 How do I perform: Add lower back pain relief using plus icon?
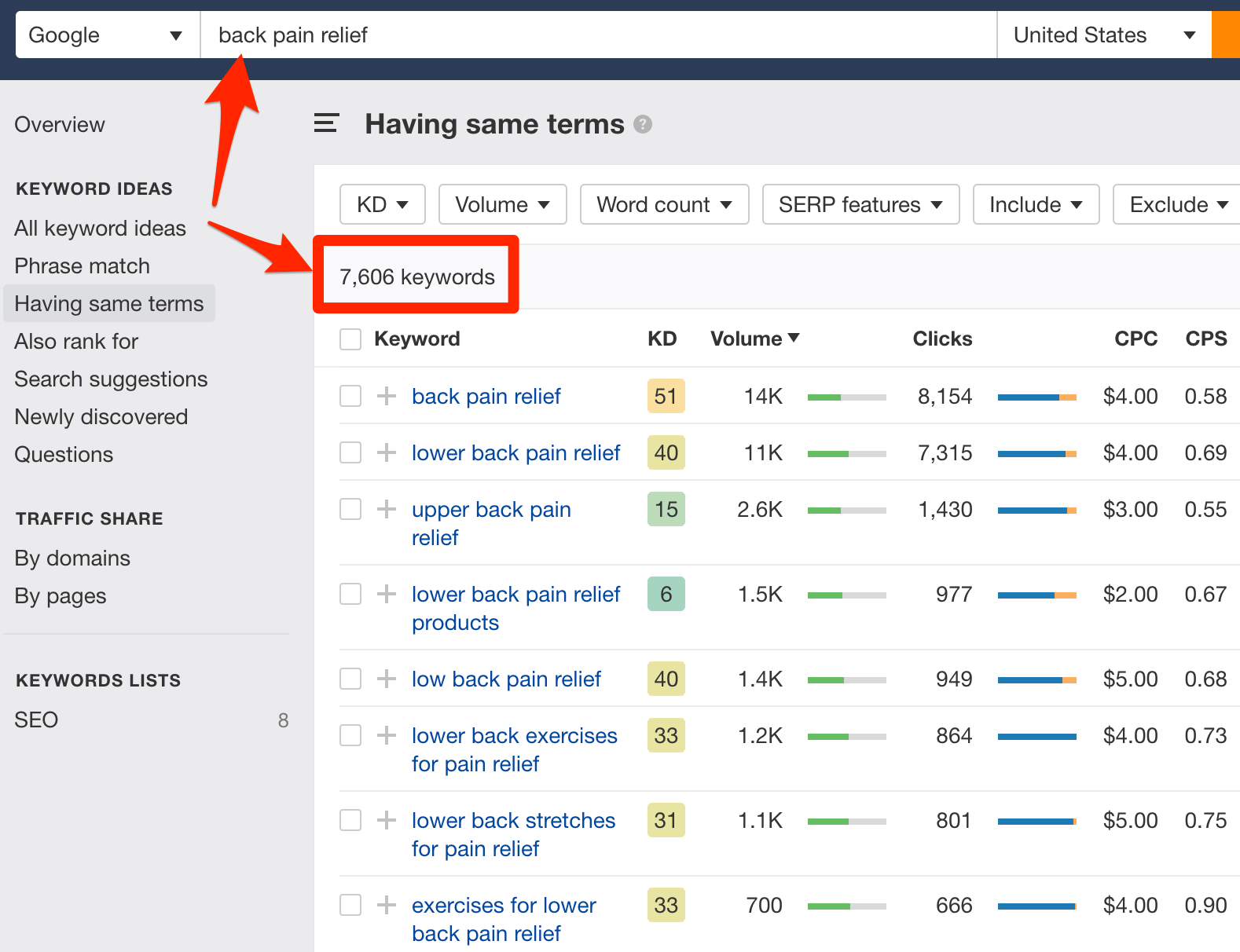pos(386,452)
